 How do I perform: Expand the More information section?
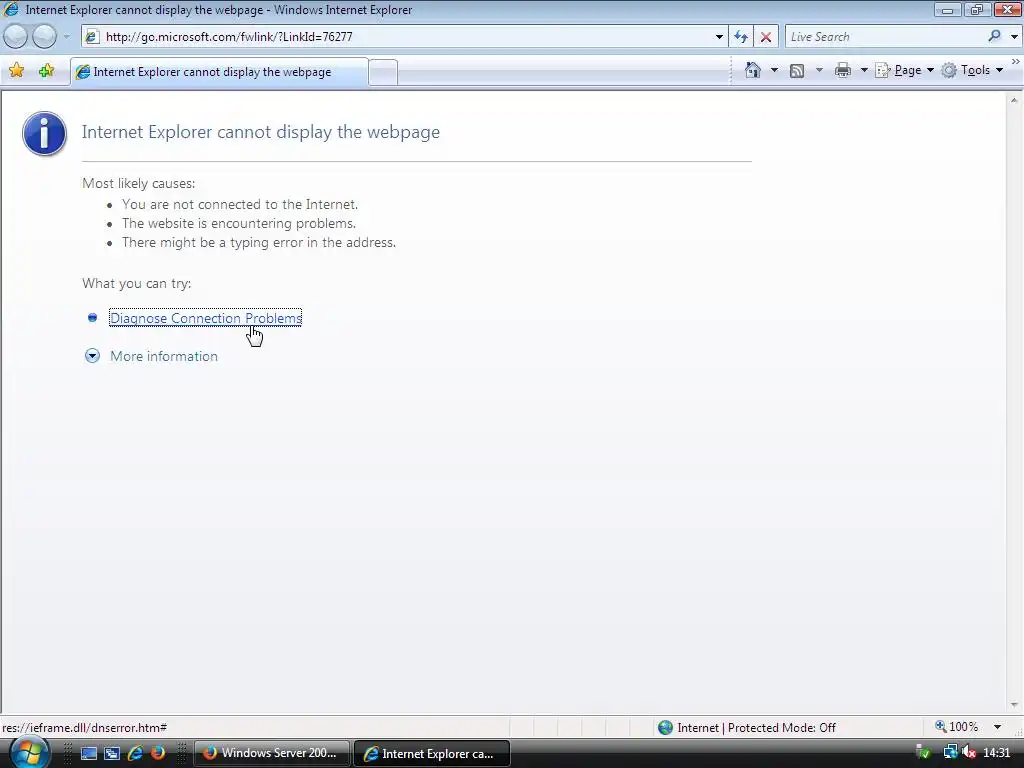point(92,356)
